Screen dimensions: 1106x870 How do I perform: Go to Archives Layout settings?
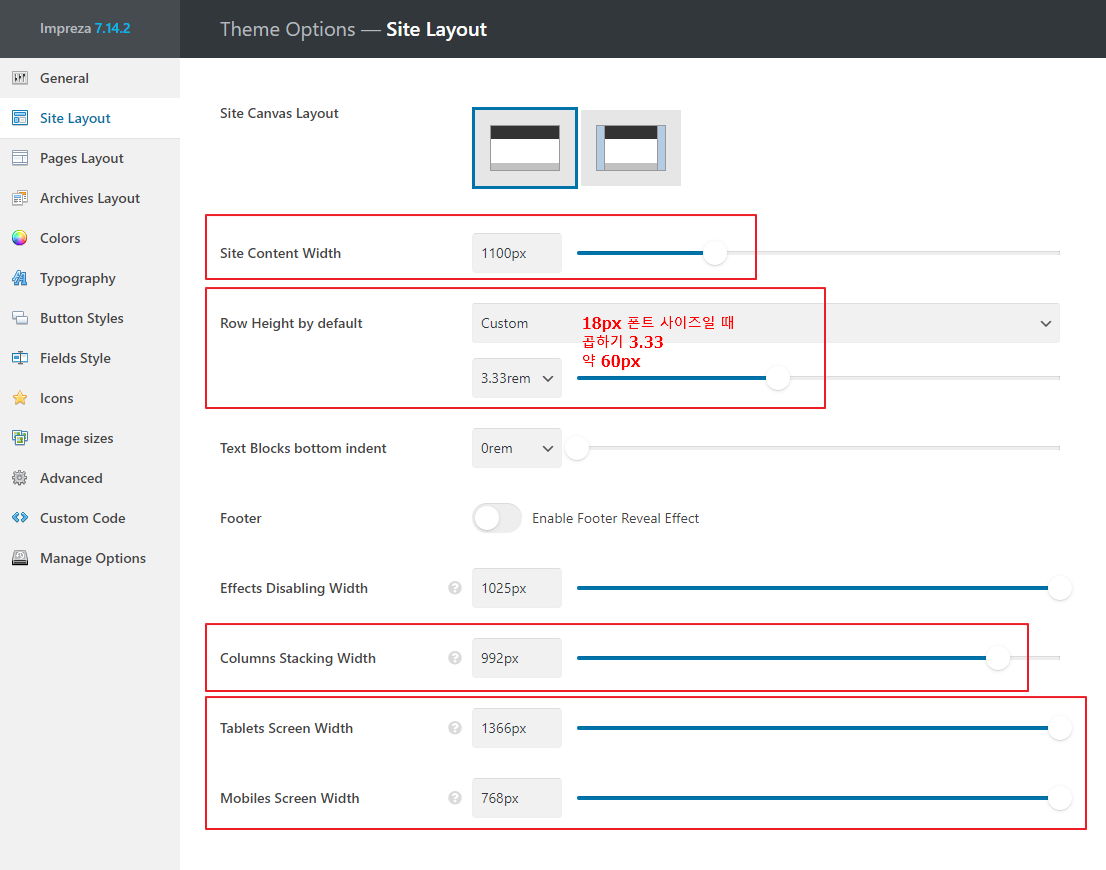pyautogui.click(x=90, y=198)
